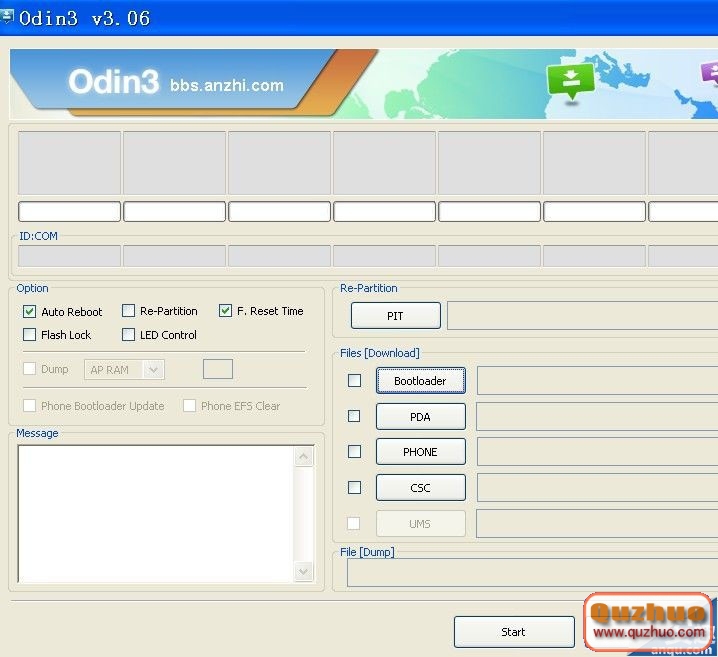Uncheck the F. Reset Time checkbox
This screenshot has height=657, width=718.
tap(225, 311)
